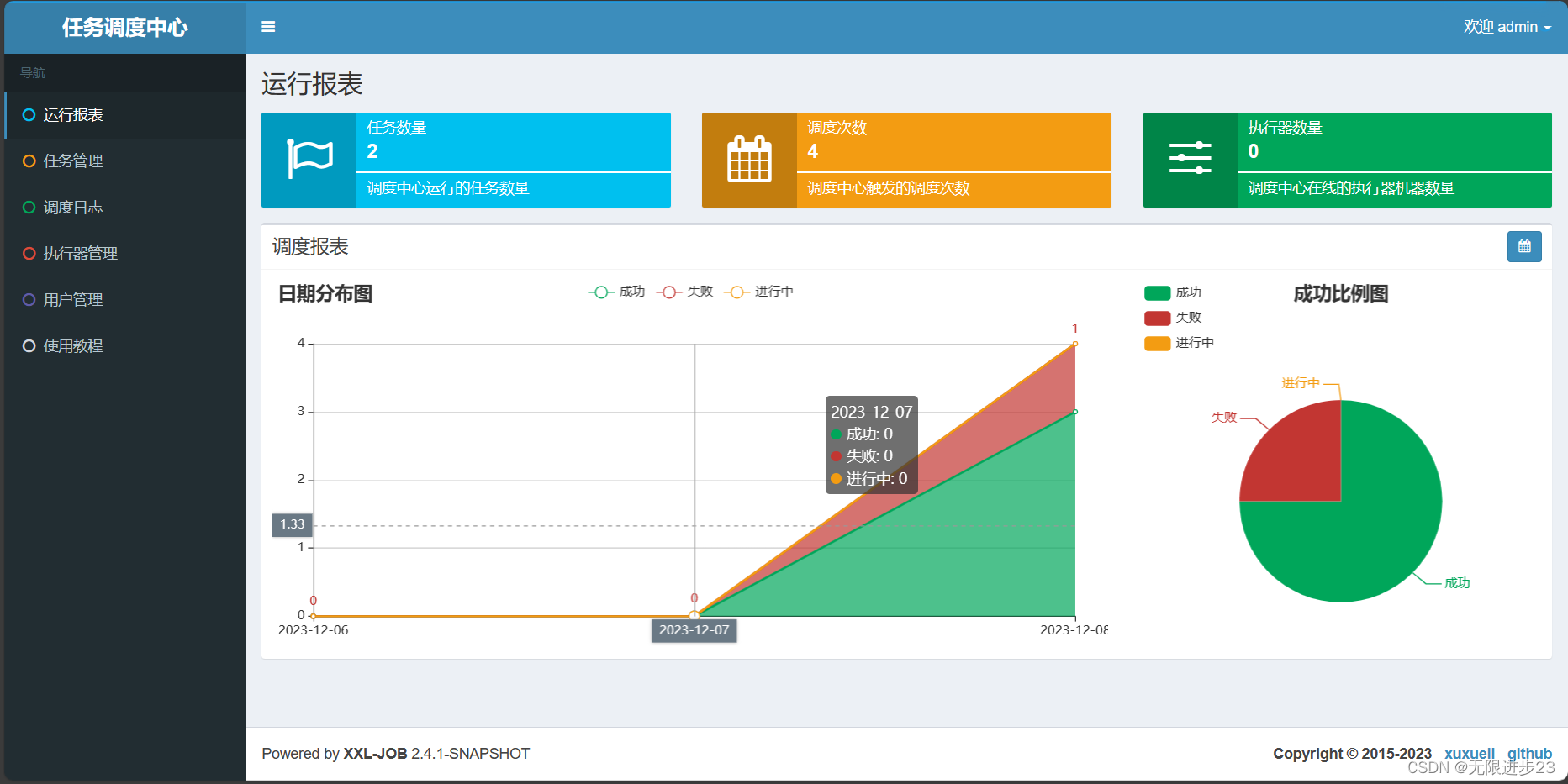Click the 2023-12-06 x-axis label
The image size is (1568, 784).
point(313,630)
